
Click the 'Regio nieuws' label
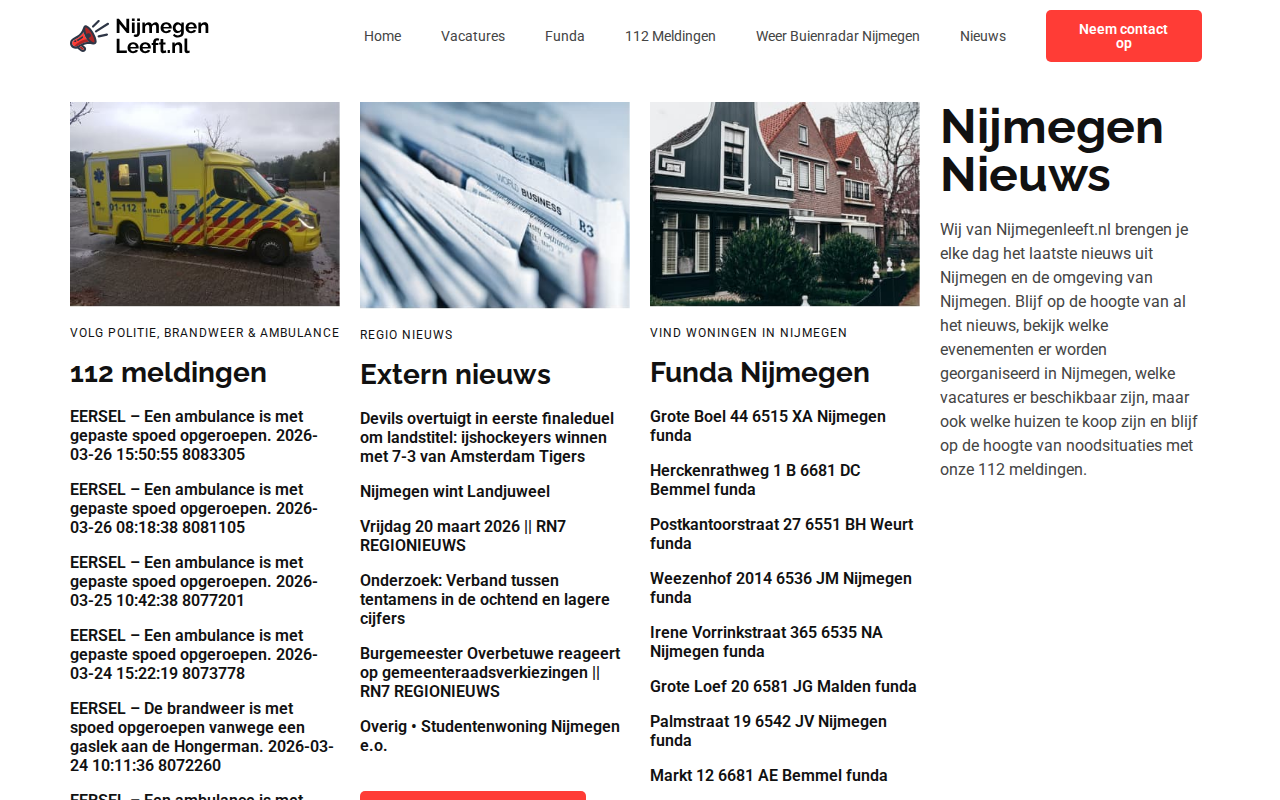pos(406,335)
